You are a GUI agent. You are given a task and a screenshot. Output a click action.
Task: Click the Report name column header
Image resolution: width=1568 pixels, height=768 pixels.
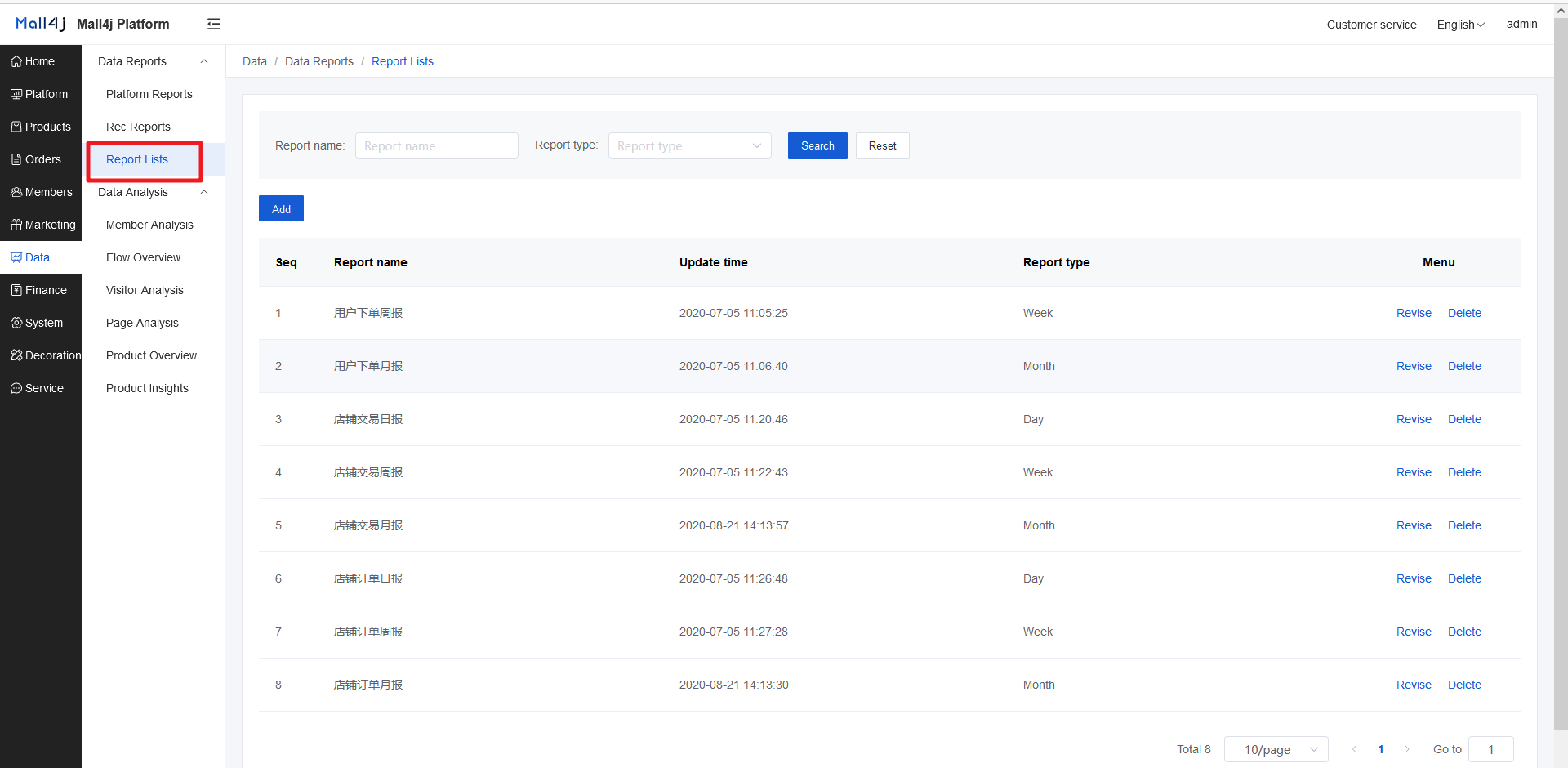click(371, 262)
